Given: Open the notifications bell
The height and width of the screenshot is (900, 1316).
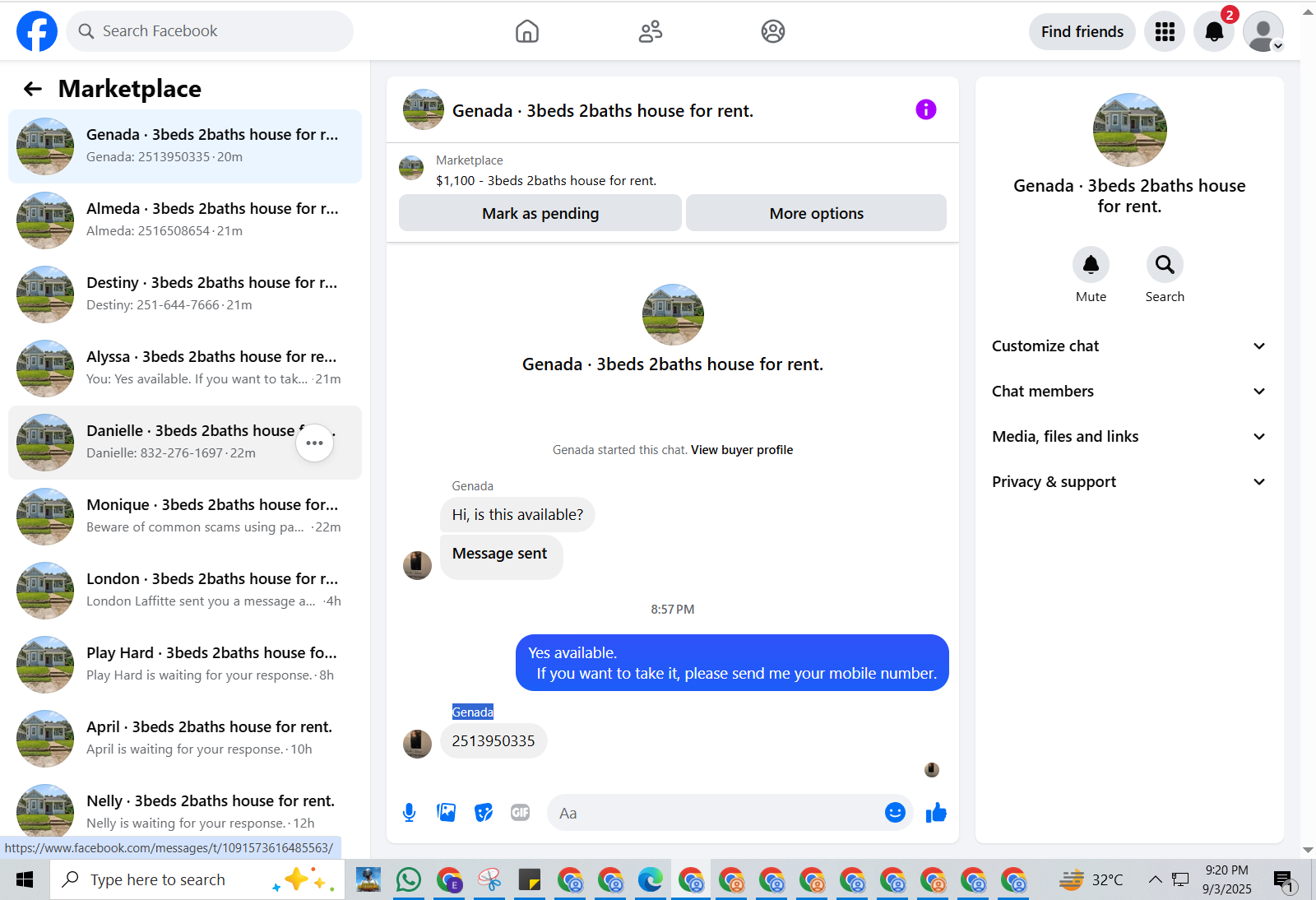Looking at the screenshot, I should (x=1214, y=31).
